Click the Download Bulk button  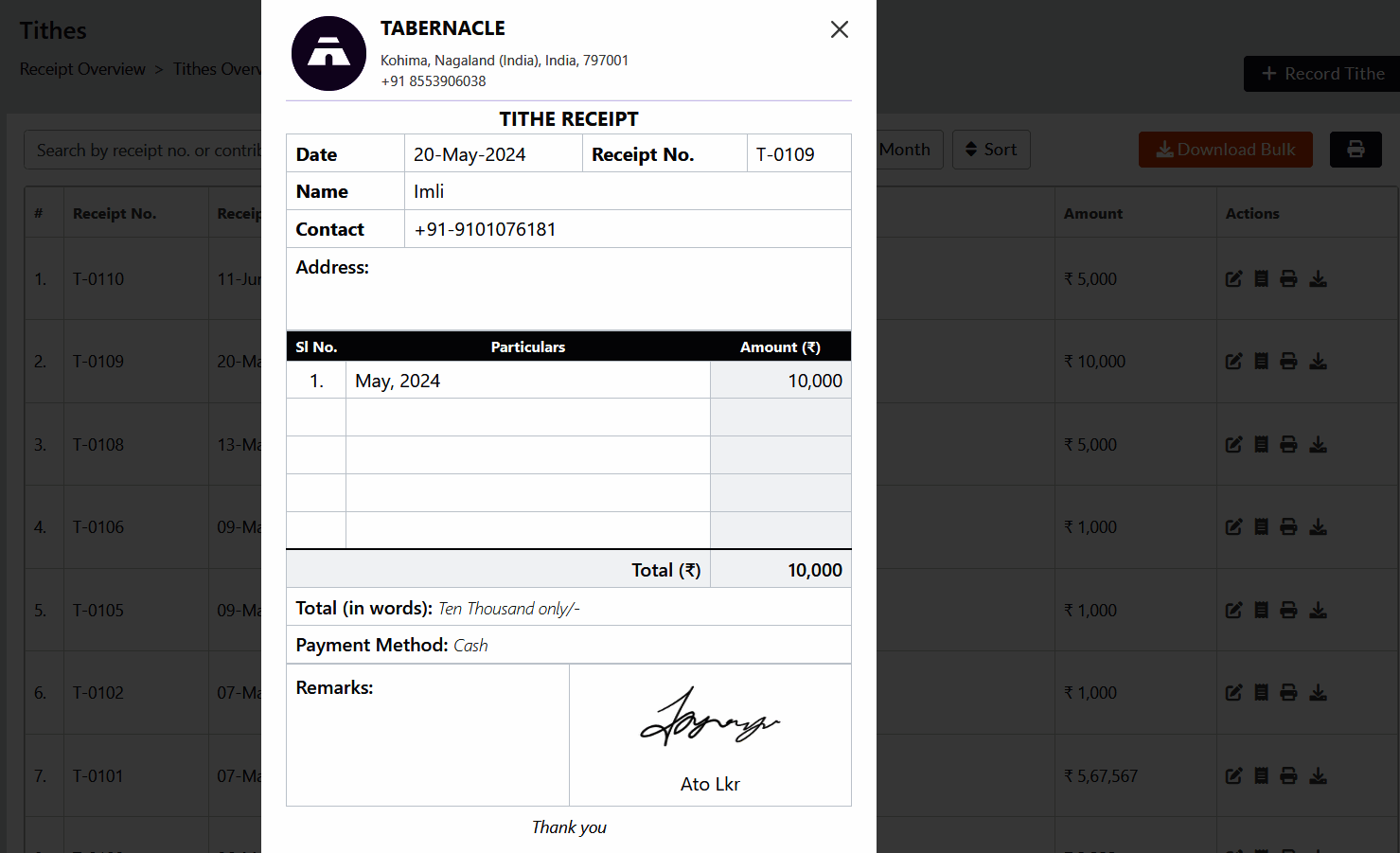[x=1224, y=150]
